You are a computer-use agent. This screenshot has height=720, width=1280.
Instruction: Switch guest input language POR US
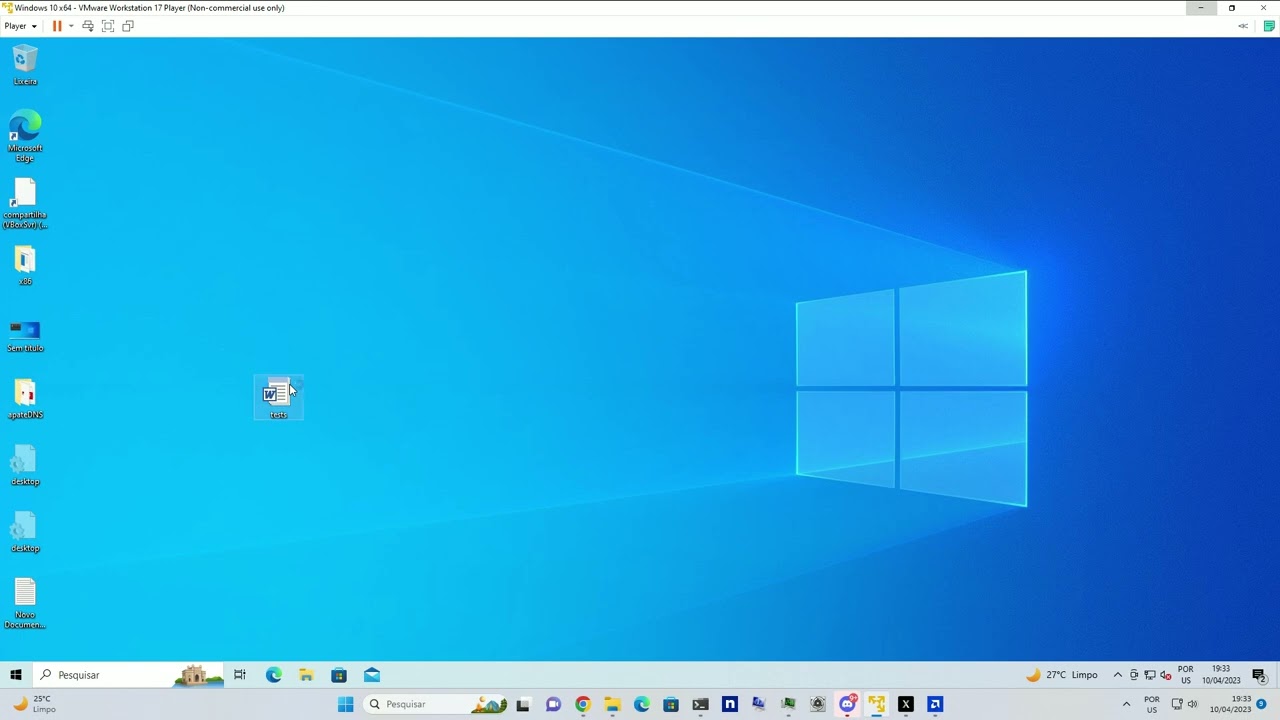point(1186,675)
